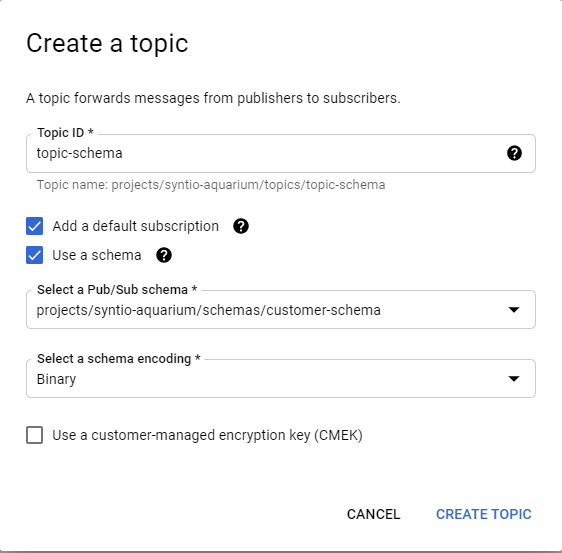Viewport: 562px width, 553px height.
Task: Click the Select a schema encoding label
Action: [x=119, y=359]
